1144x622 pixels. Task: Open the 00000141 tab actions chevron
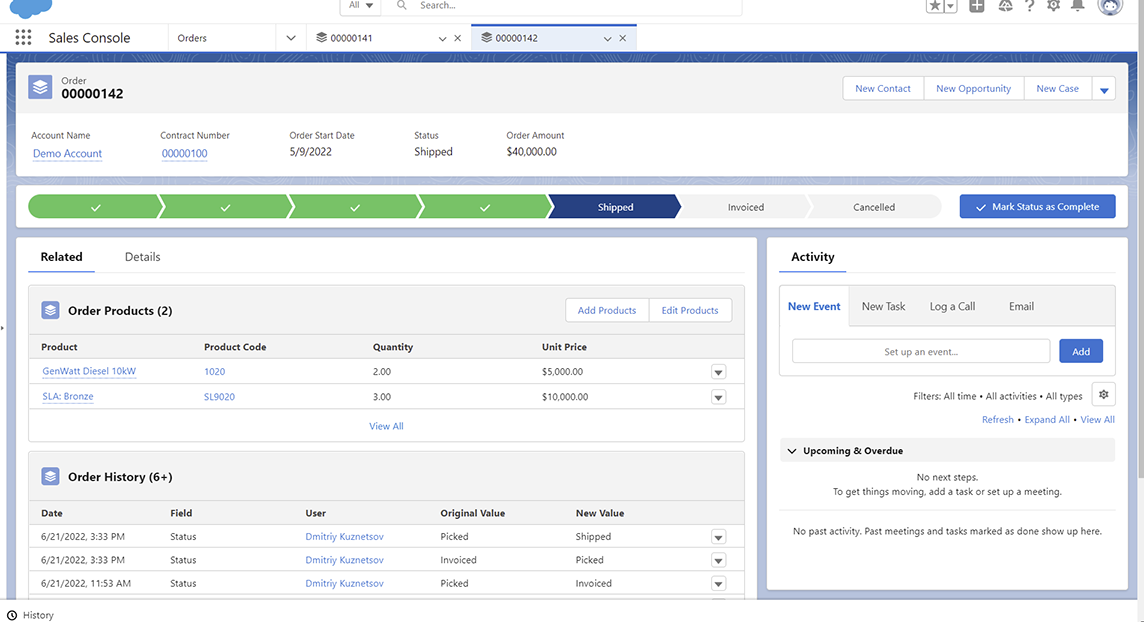[x=442, y=39]
